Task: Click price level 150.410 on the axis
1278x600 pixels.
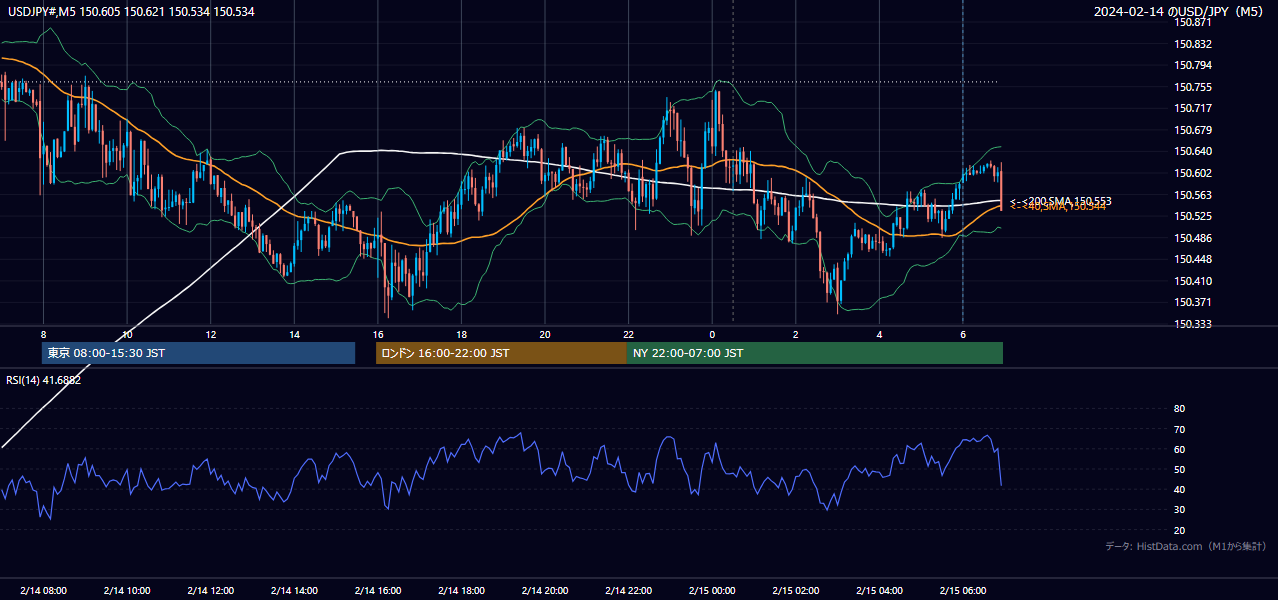Action: pyautogui.click(x=1193, y=281)
